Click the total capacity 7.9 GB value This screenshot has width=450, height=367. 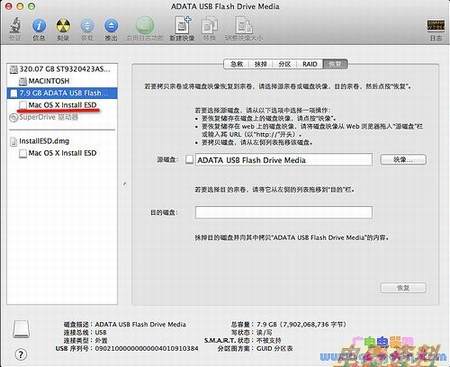tap(301, 324)
